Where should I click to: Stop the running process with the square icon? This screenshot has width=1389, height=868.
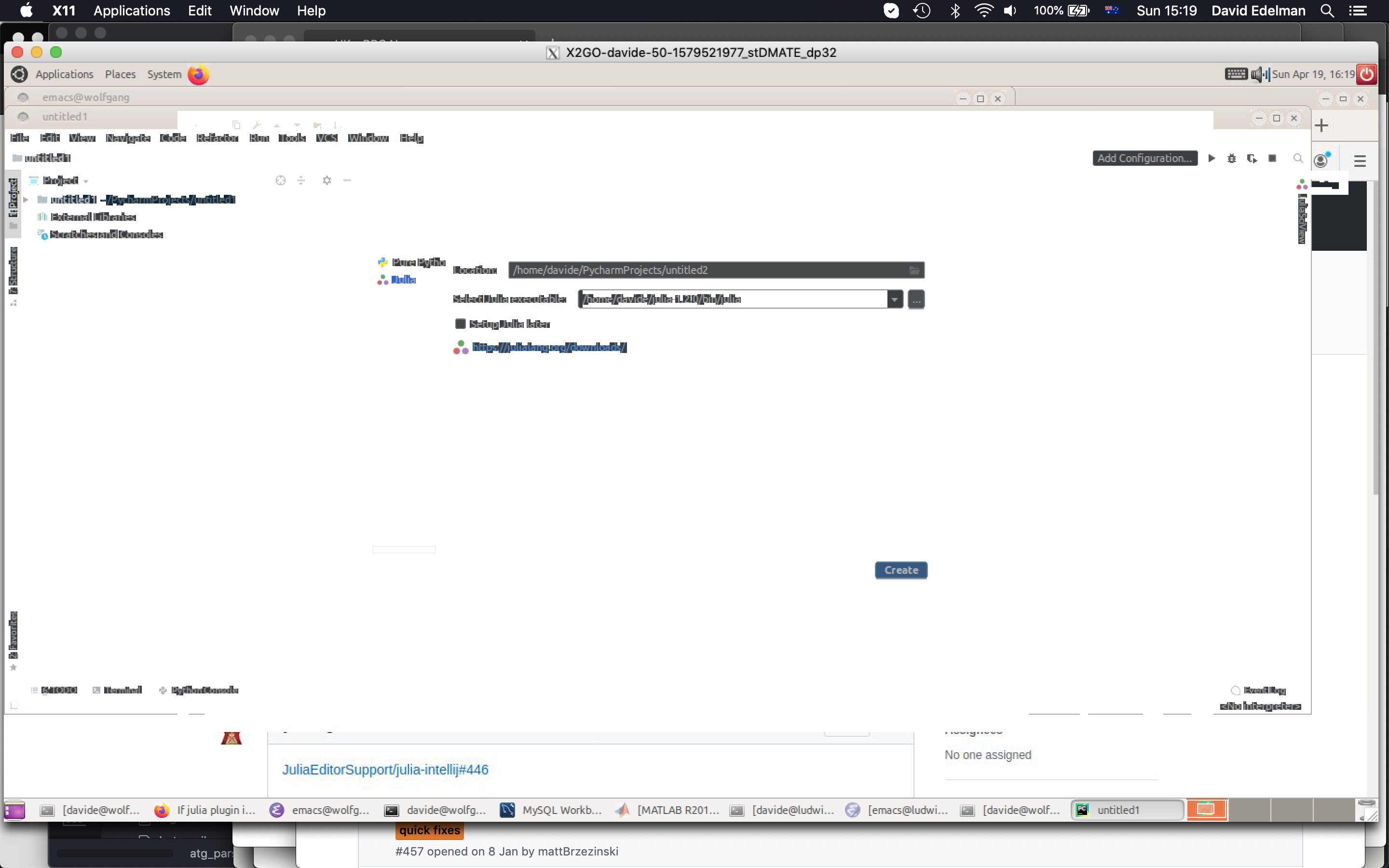click(x=1273, y=159)
